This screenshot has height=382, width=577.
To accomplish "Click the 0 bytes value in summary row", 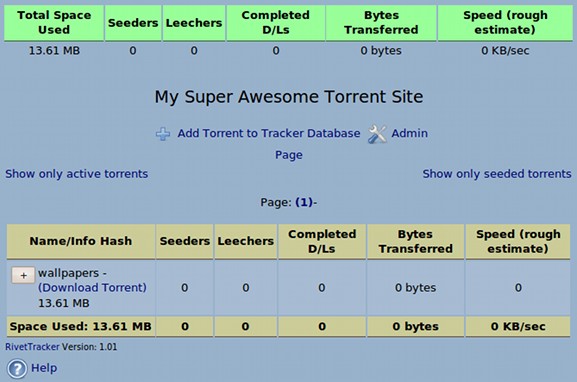I will click(x=381, y=50).
